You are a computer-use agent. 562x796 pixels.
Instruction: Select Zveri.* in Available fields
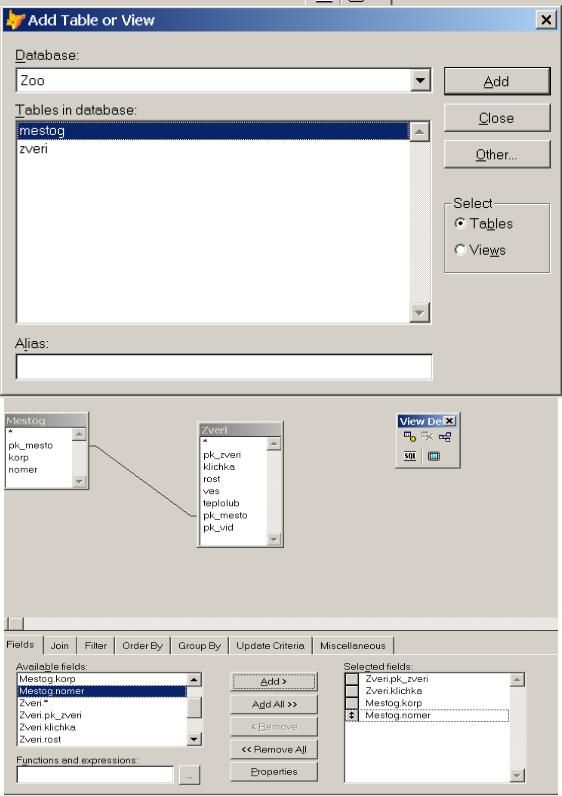(x=102, y=703)
